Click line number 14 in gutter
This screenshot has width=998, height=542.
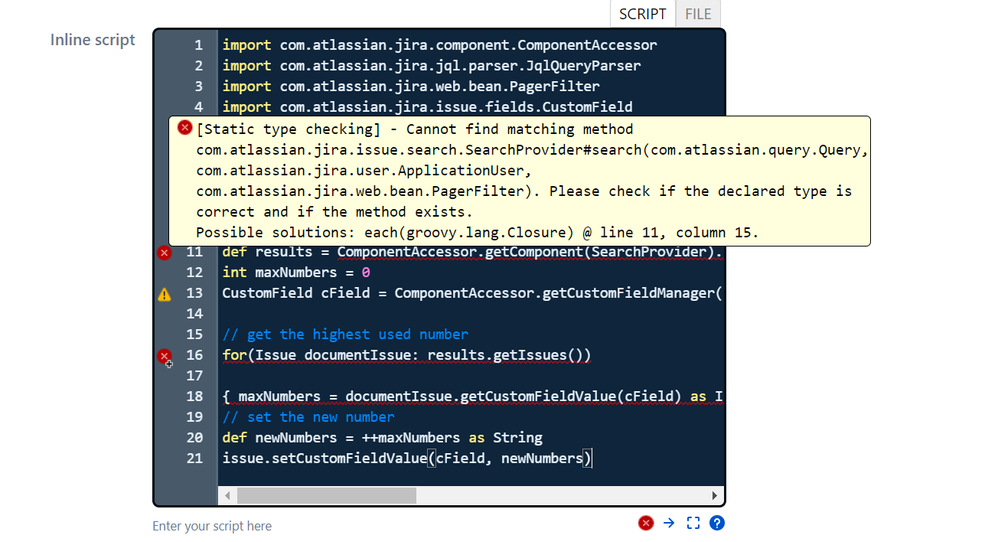point(194,314)
